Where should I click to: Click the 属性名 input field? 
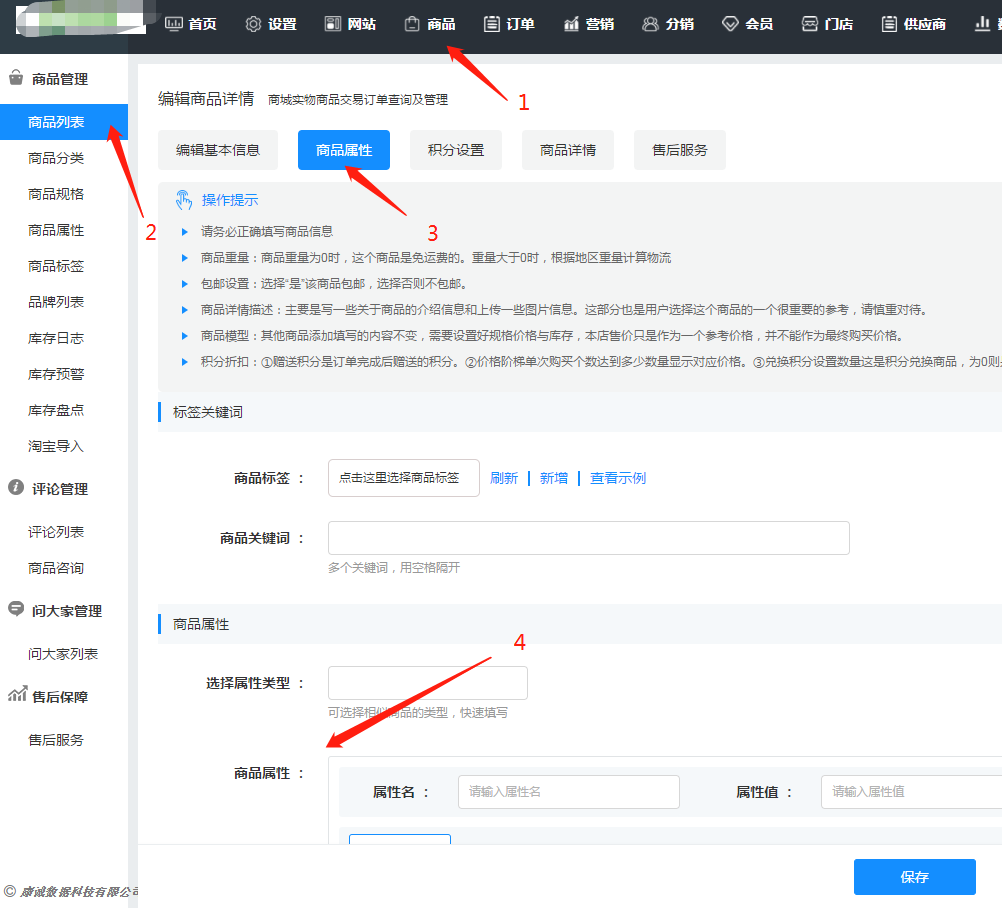[568, 791]
